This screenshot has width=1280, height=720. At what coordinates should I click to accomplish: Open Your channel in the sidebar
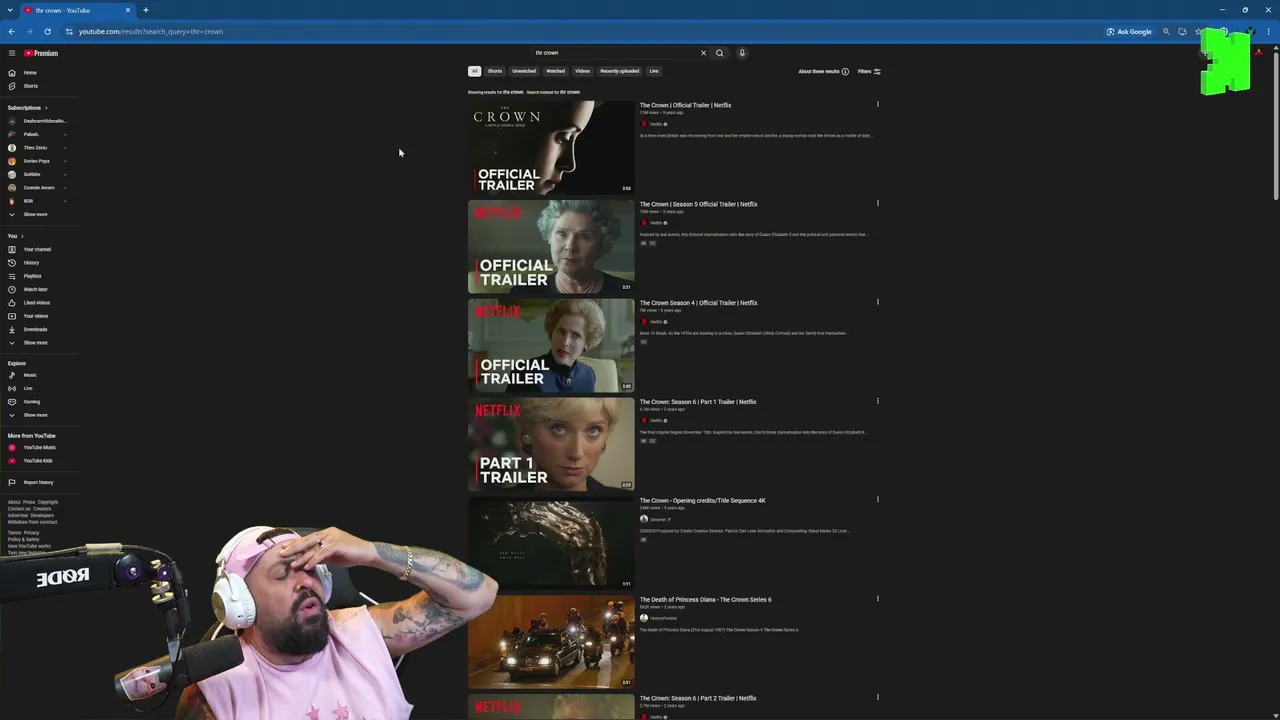37,249
